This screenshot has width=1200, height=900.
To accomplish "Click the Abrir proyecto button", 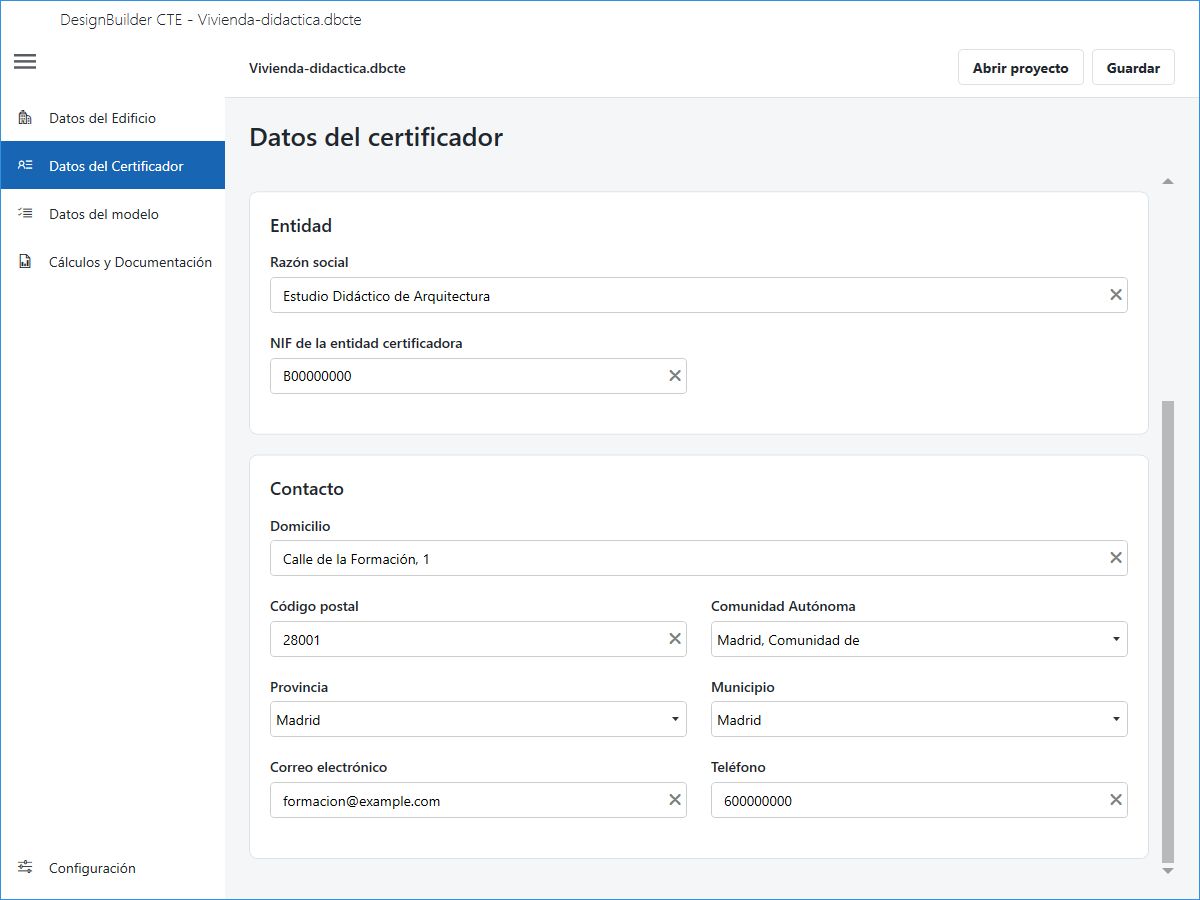I will [1020, 68].
